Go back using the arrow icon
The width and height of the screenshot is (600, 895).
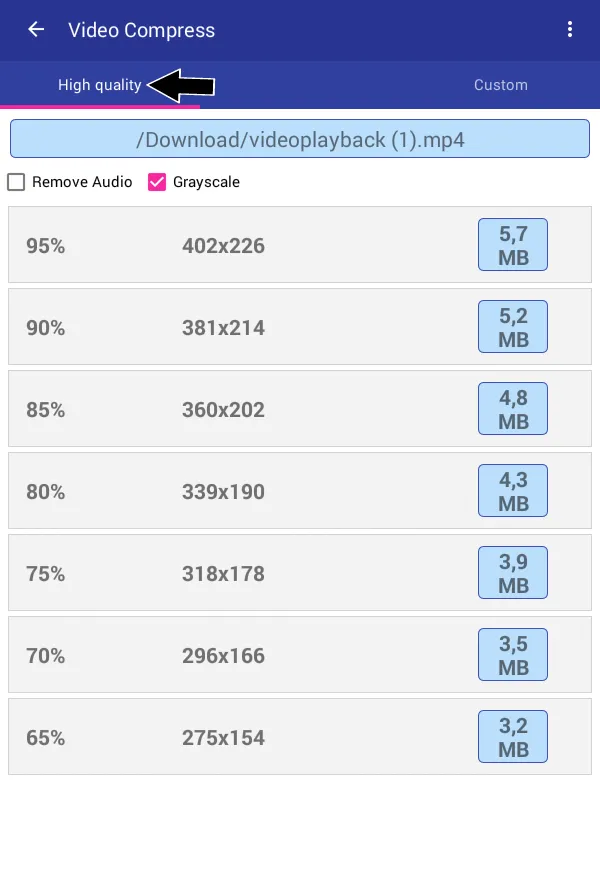click(x=36, y=30)
